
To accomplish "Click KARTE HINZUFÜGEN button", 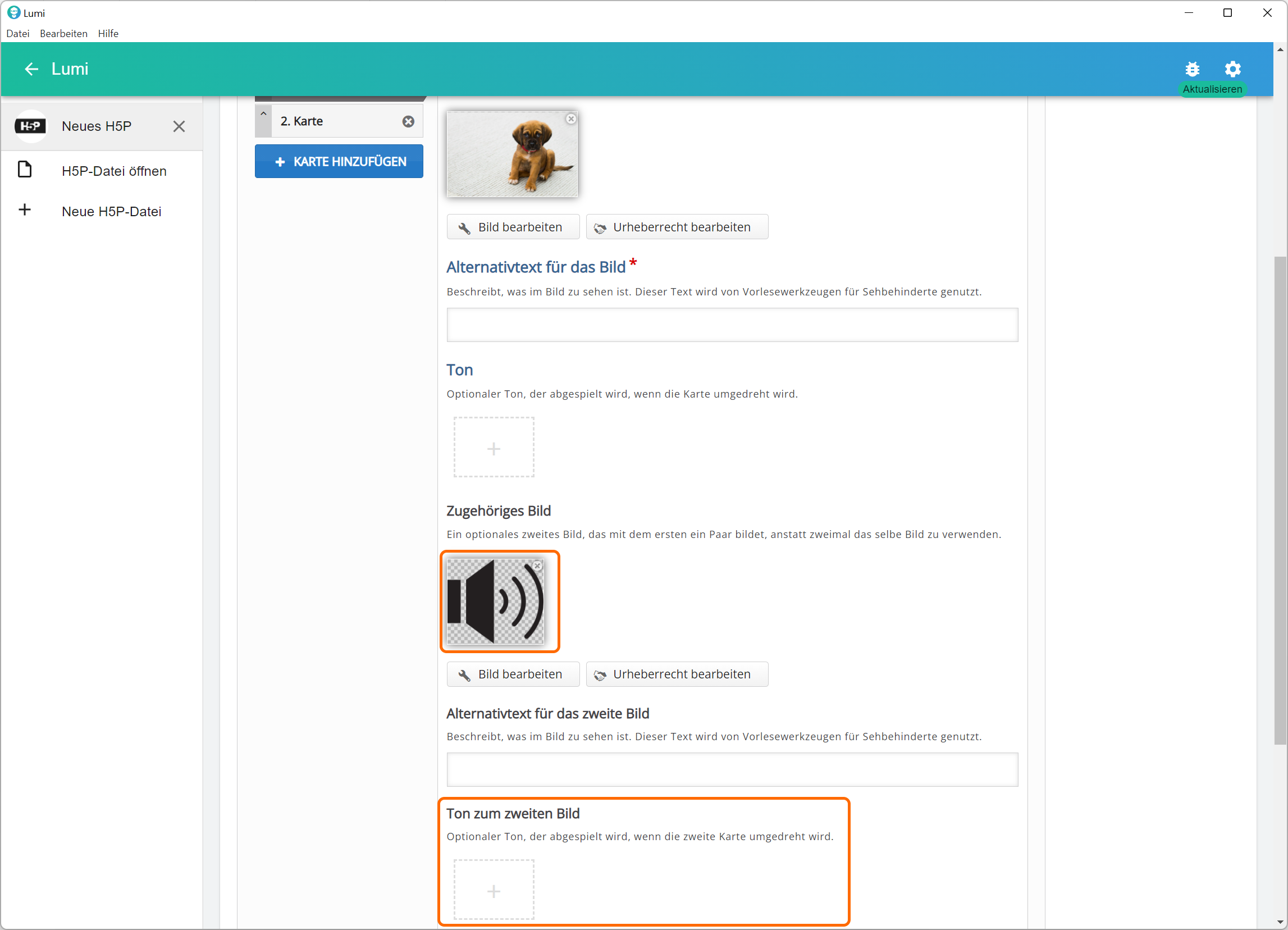I will point(339,161).
